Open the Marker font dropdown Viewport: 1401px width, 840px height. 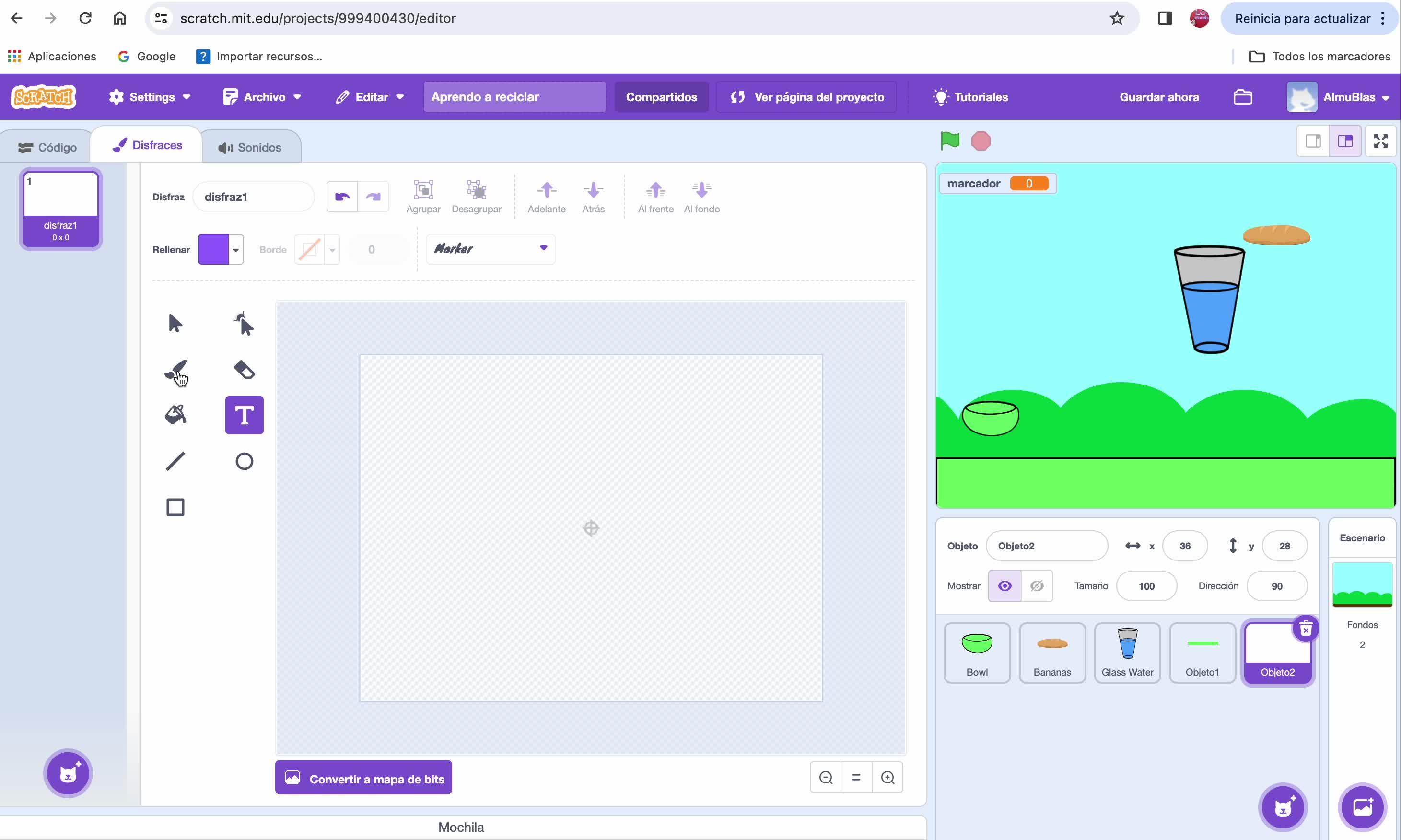point(490,249)
